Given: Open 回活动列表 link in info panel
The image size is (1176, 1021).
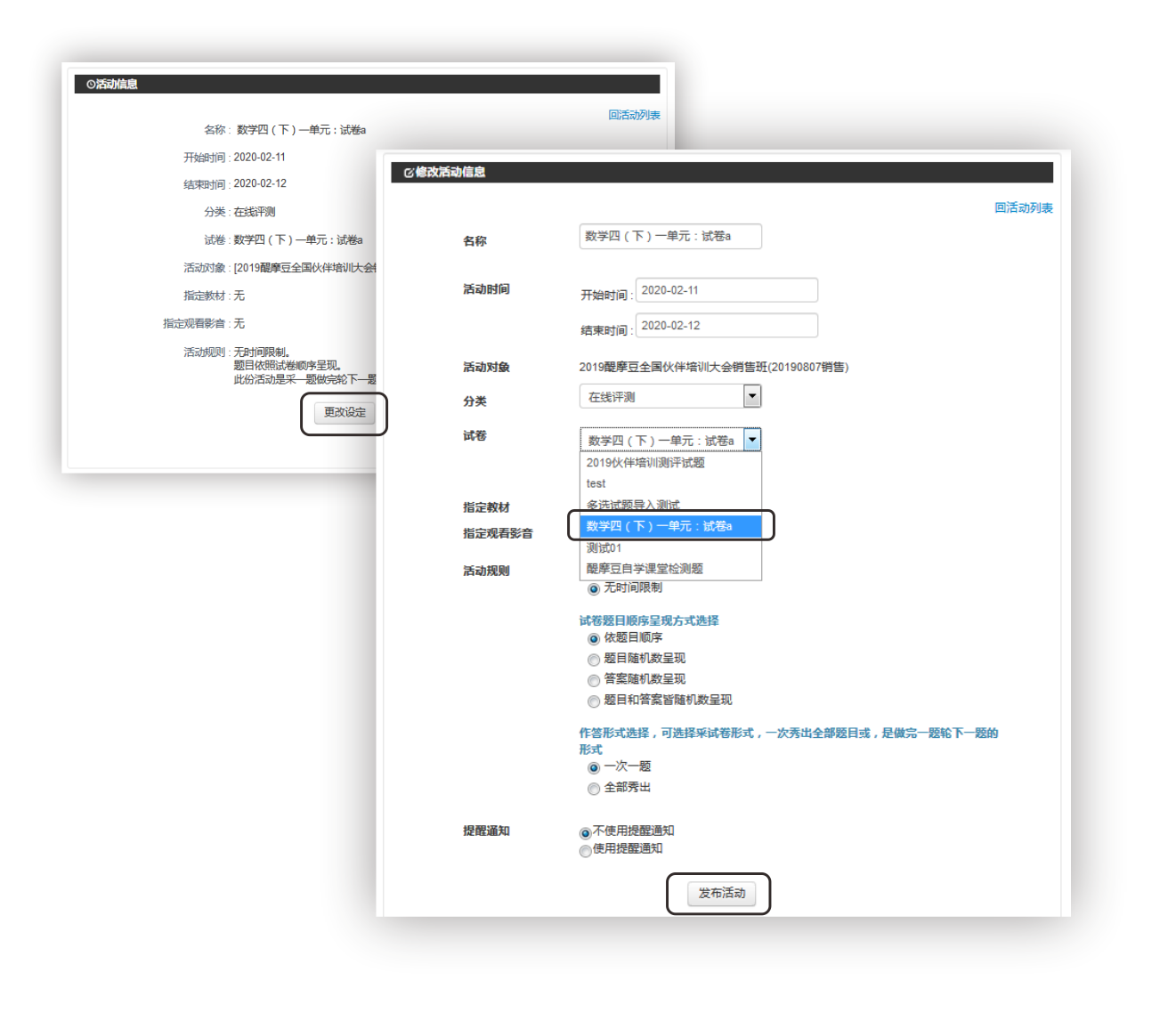Looking at the screenshot, I should click(634, 116).
